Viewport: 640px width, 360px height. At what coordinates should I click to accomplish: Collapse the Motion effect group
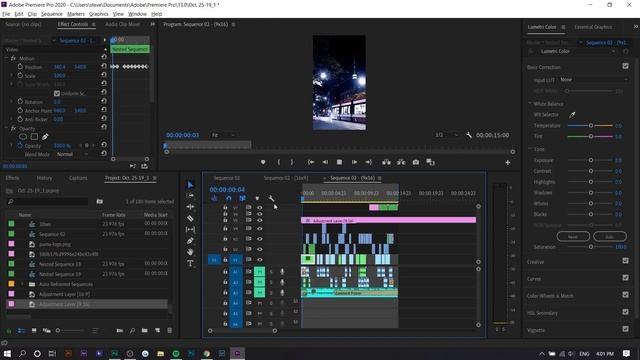click(7, 58)
